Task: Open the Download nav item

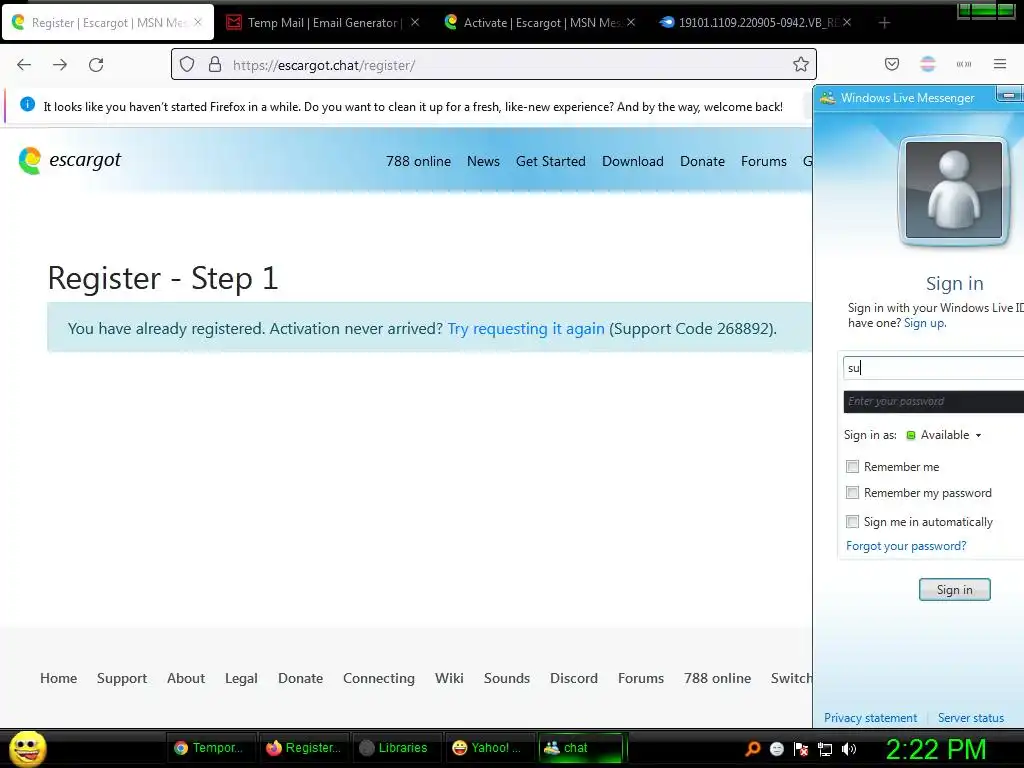Action: (633, 161)
